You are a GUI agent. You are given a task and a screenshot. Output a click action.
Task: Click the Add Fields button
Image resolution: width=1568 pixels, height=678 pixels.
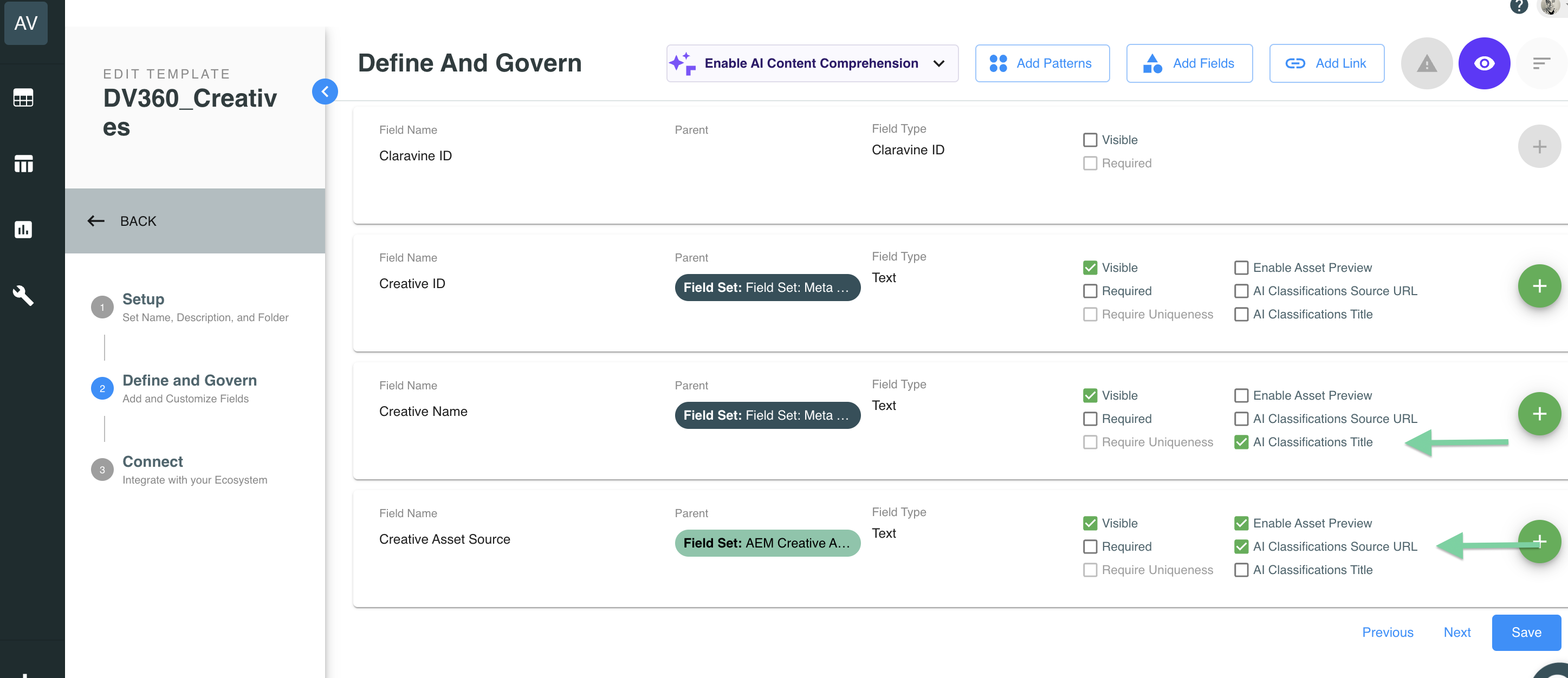click(1189, 63)
